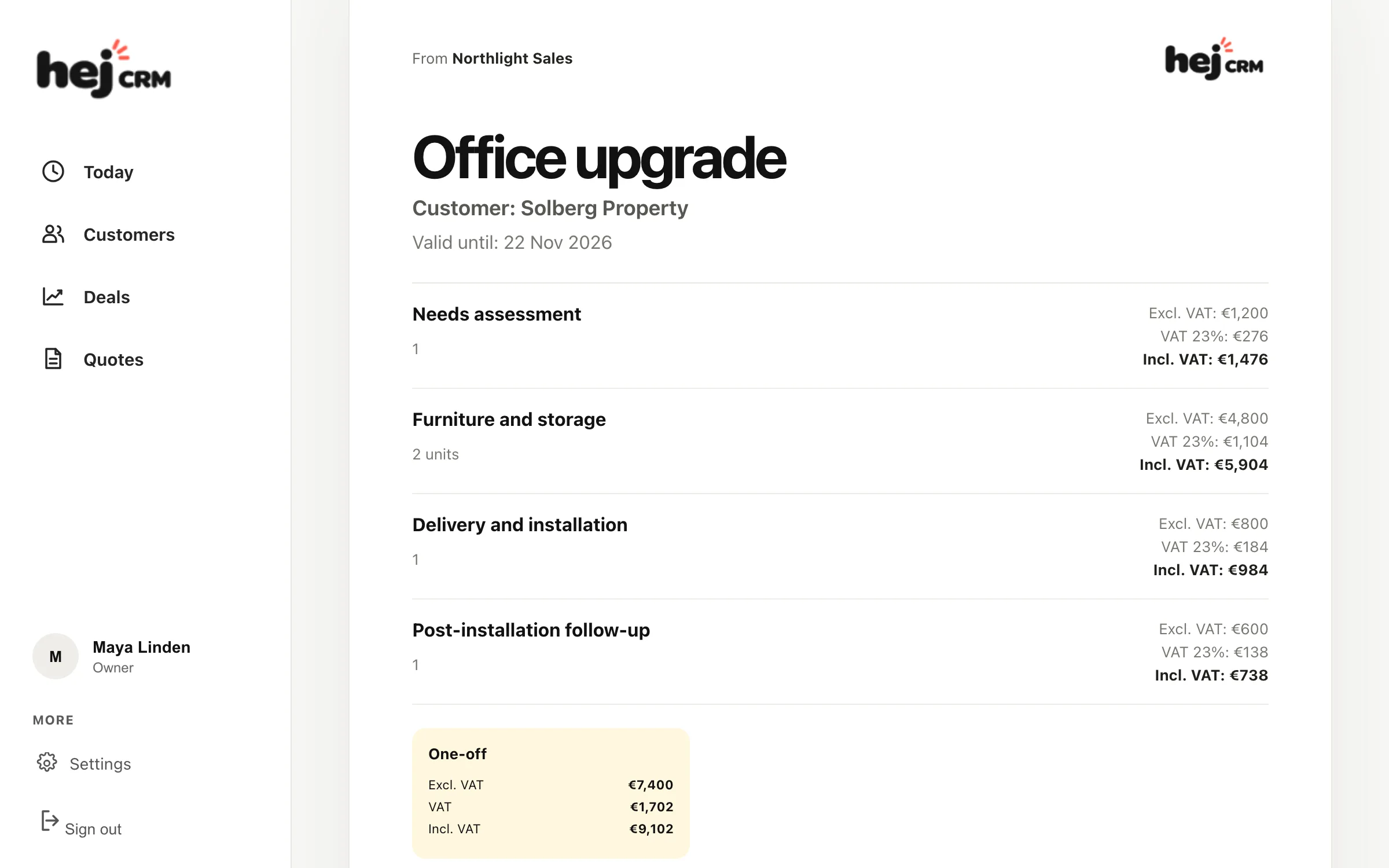
Task: Click the Office upgrade quote title
Action: (x=599, y=159)
